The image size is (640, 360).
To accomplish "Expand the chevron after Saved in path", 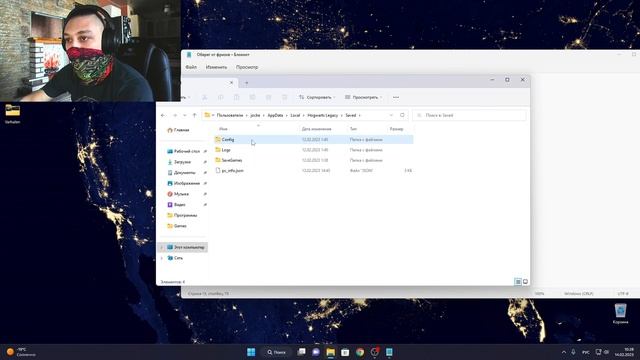I will pyautogui.click(x=360, y=116).
